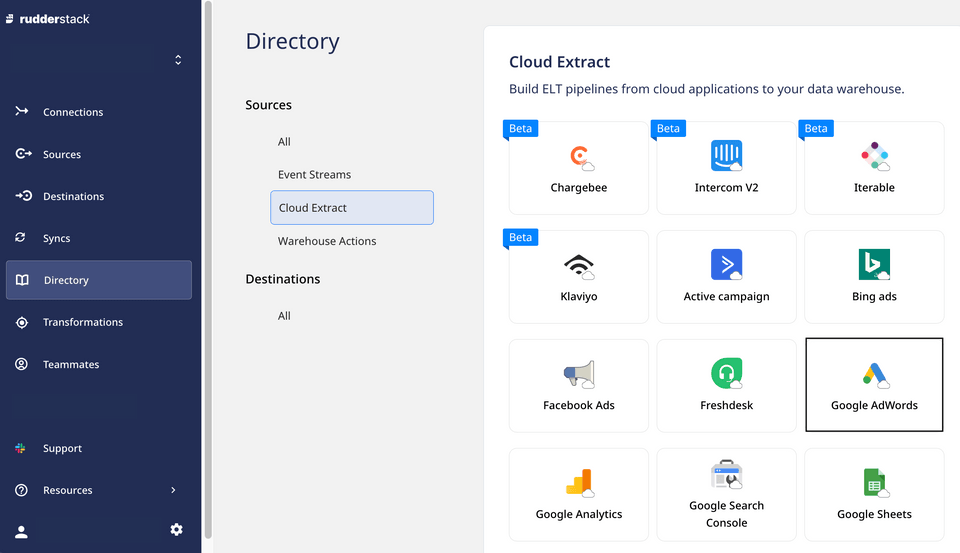Viewport: 960px width, 553px height.
Task: Open the Teammates page
Action: [x=71, y=364]
